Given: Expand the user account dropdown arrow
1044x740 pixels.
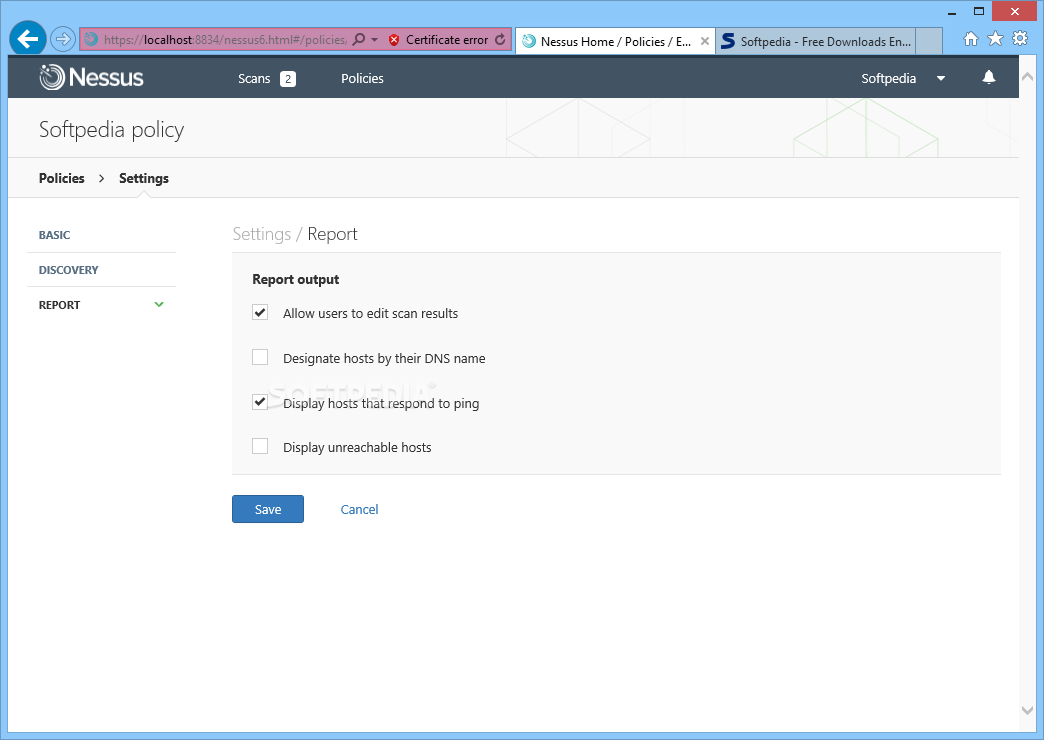Looking at the screenshot, I should [x=941, y=79].
